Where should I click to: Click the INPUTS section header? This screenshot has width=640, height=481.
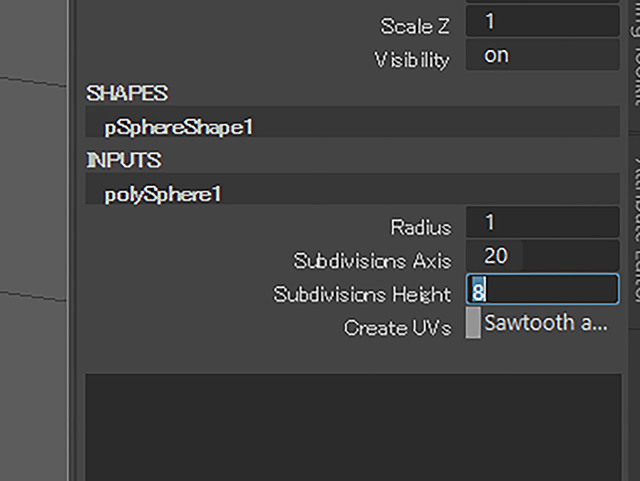(x=124, y=160)
